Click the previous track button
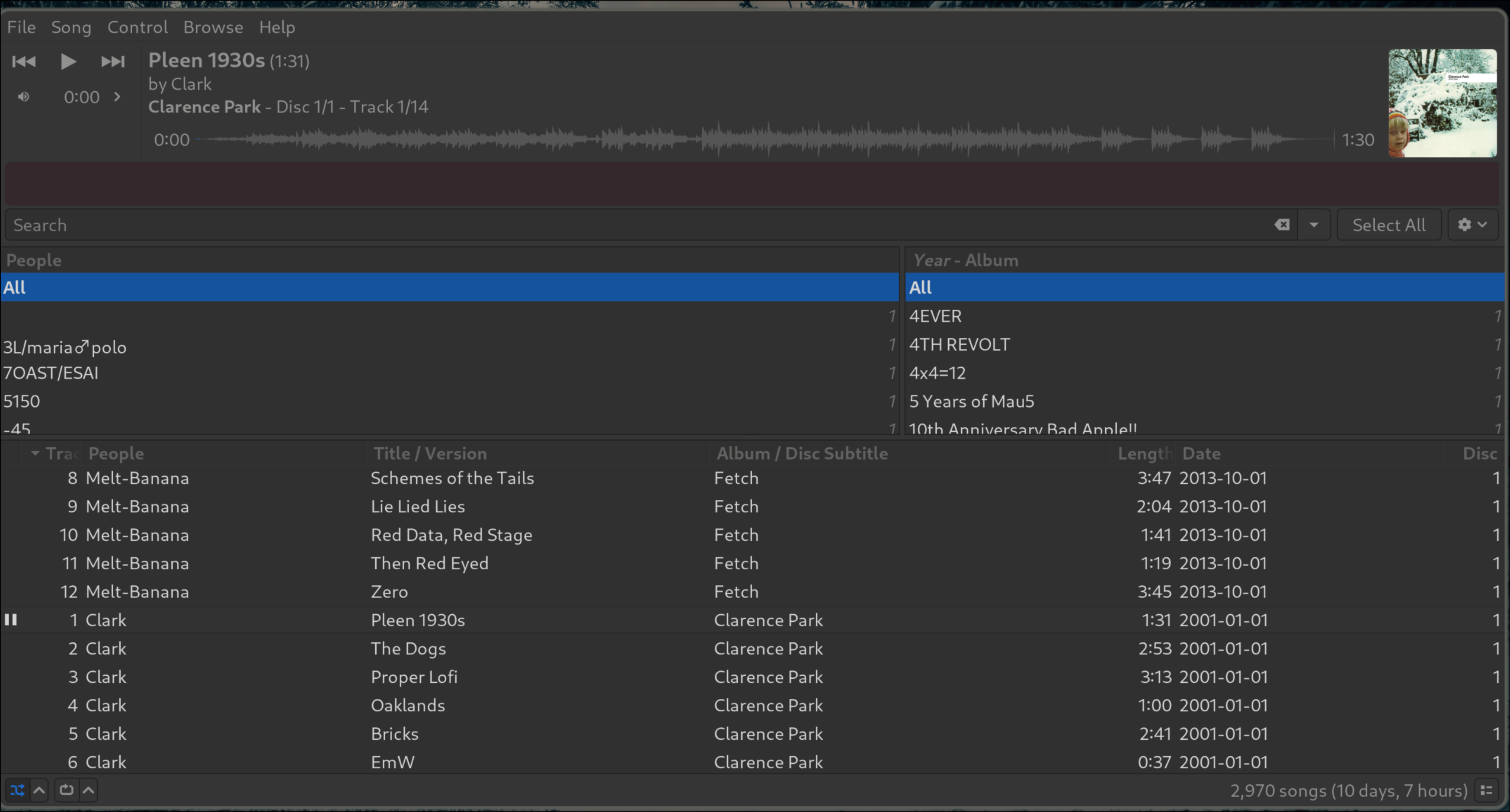Screen dimensions: 1510x812 point(24,62)
